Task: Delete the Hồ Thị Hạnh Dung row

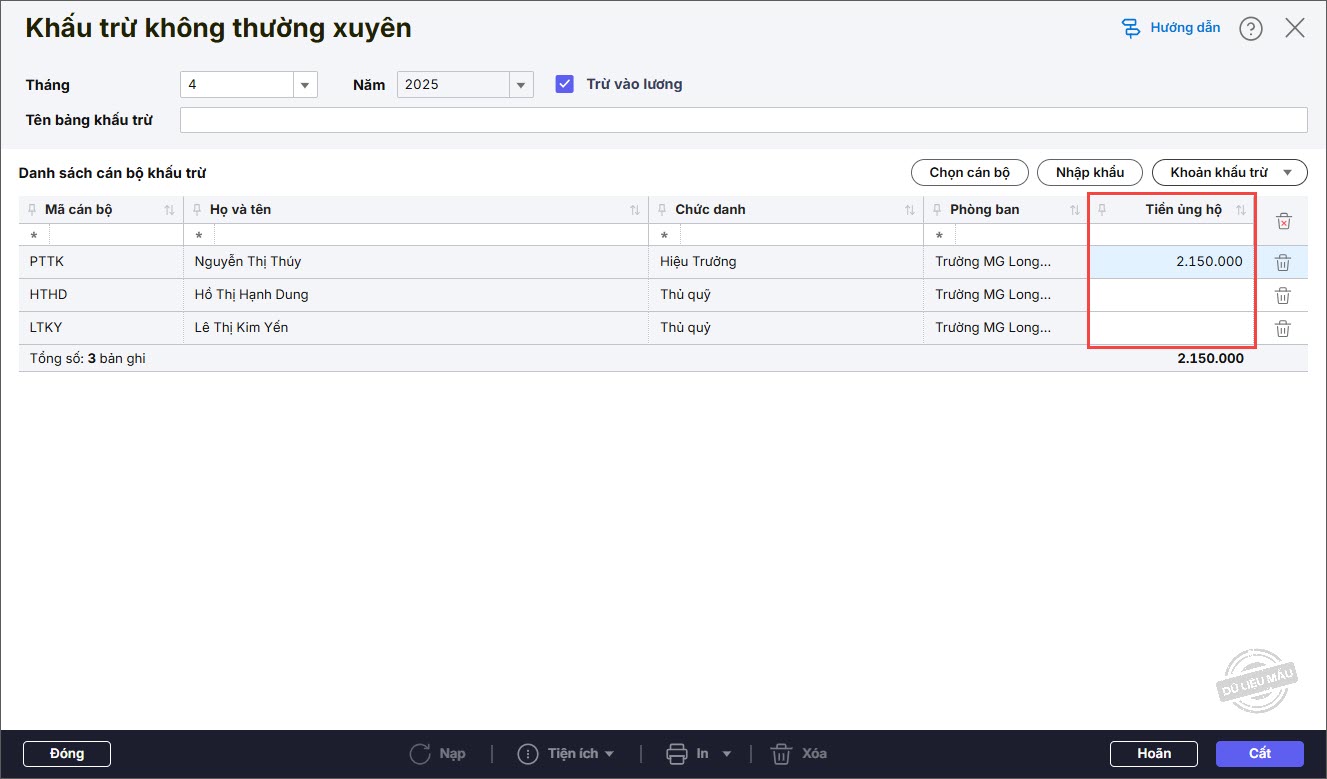Action: tap(1283, 296)
